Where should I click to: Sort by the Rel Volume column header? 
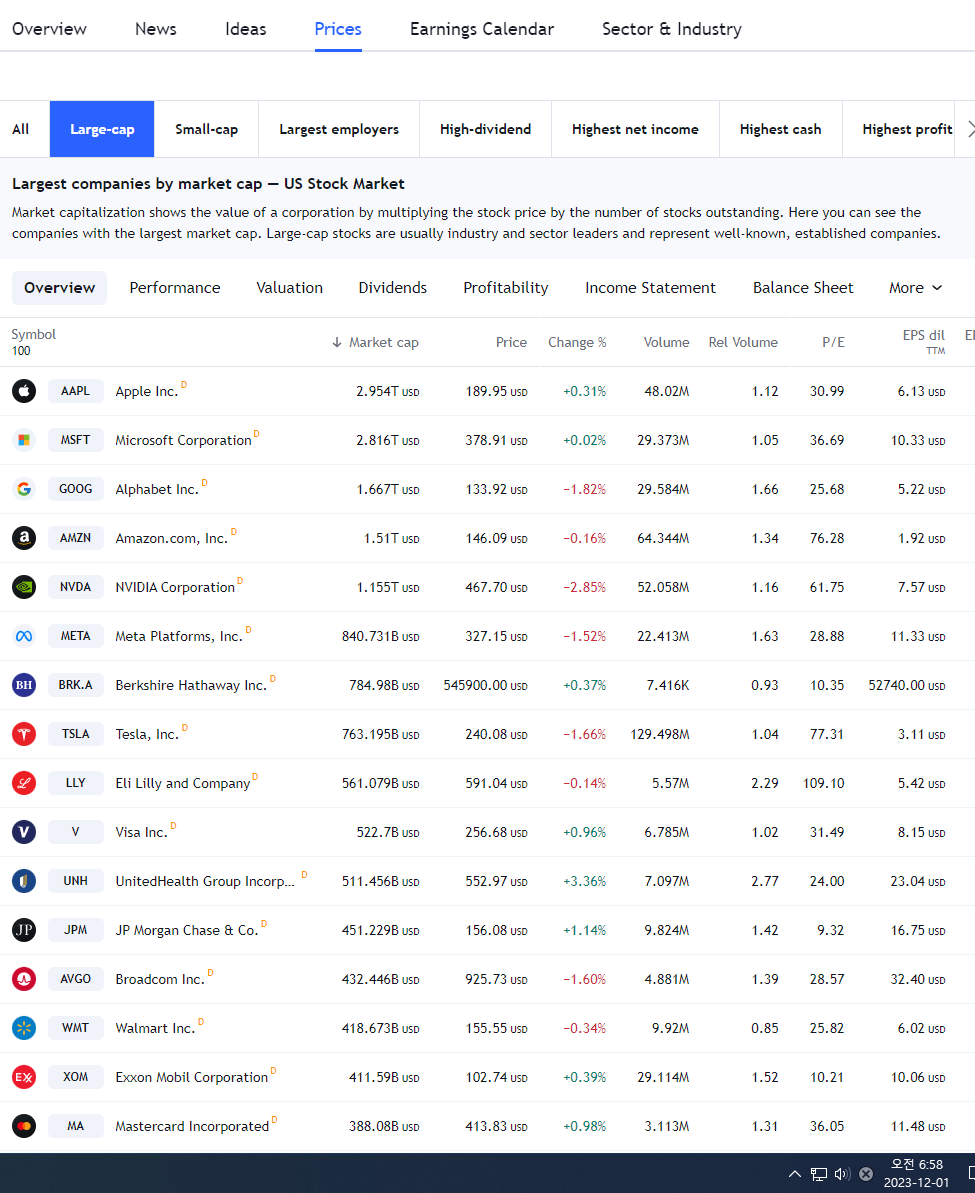[743, 342]
